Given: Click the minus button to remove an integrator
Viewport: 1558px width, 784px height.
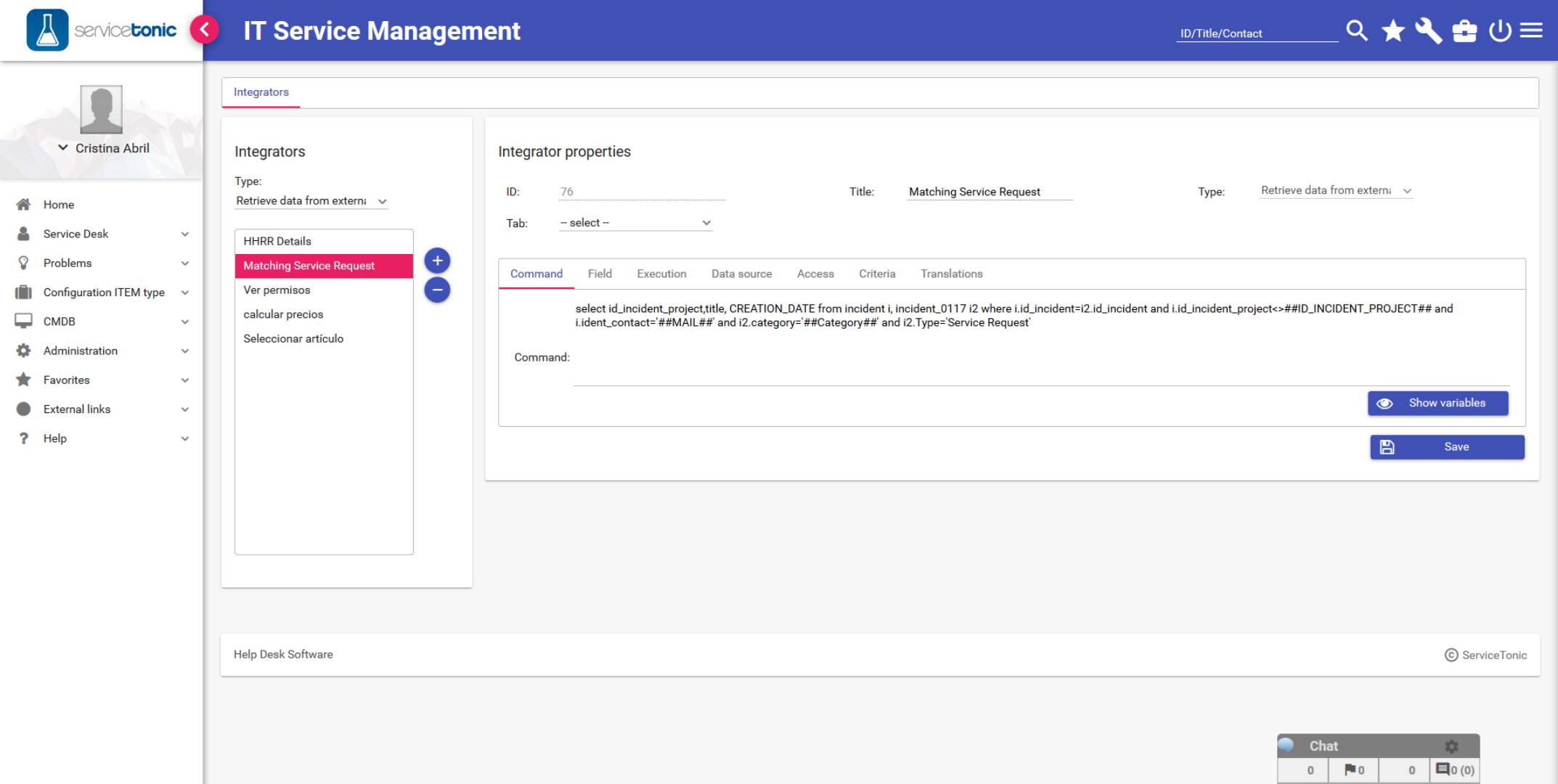Looking at the screenshot, I should pos(437,289).
